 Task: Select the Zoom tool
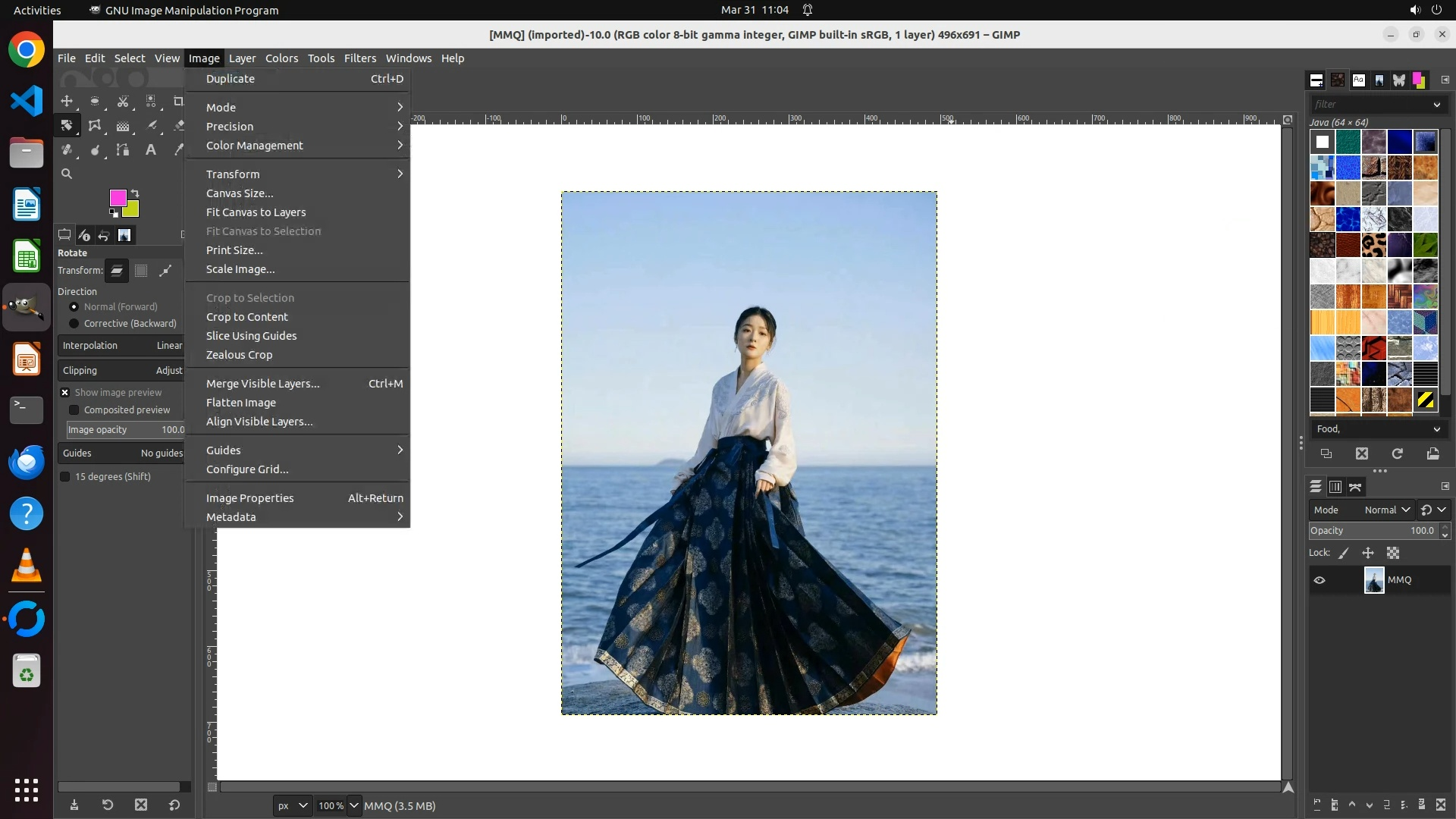click(67, 174)
